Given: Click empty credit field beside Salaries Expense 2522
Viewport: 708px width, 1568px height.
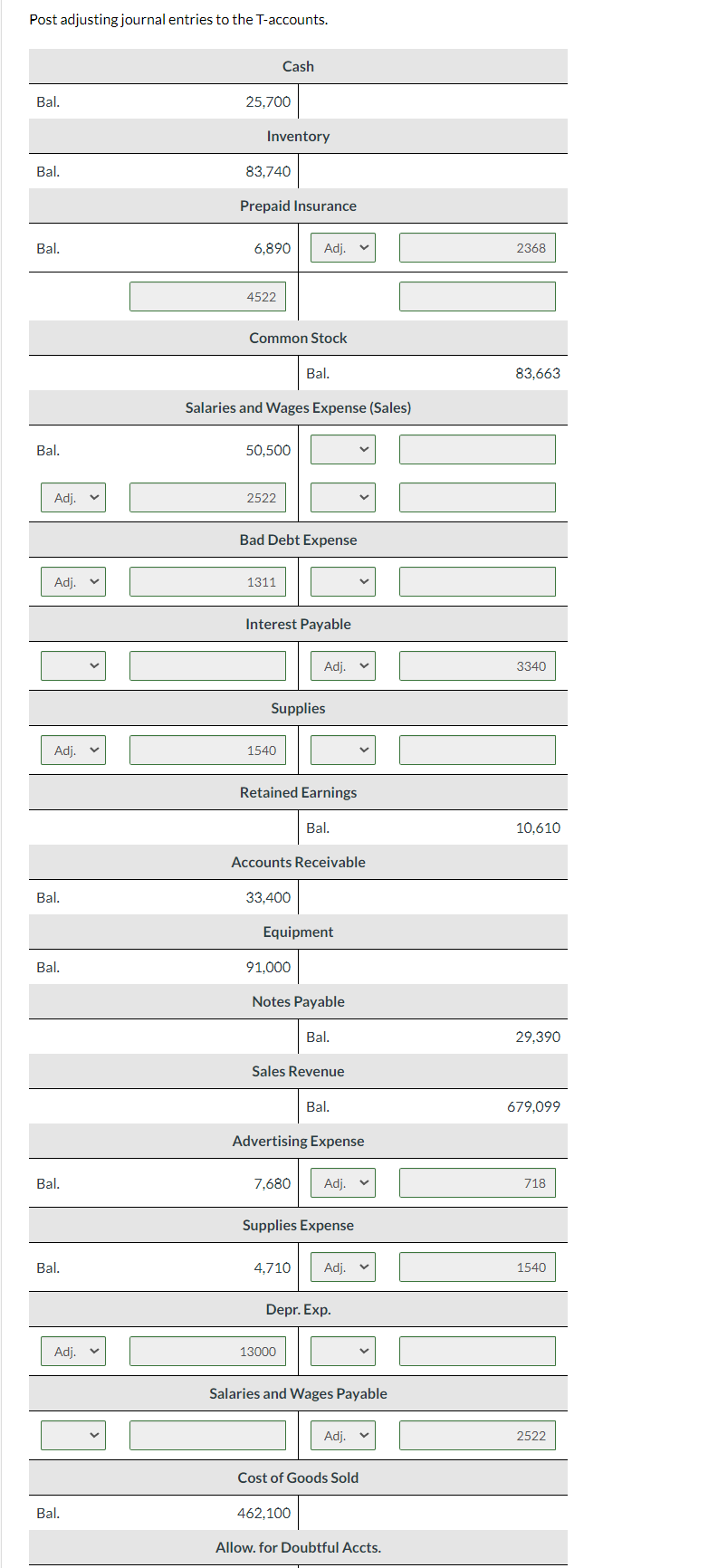Looking at the screenshot, I should click(x=477, y=498).
